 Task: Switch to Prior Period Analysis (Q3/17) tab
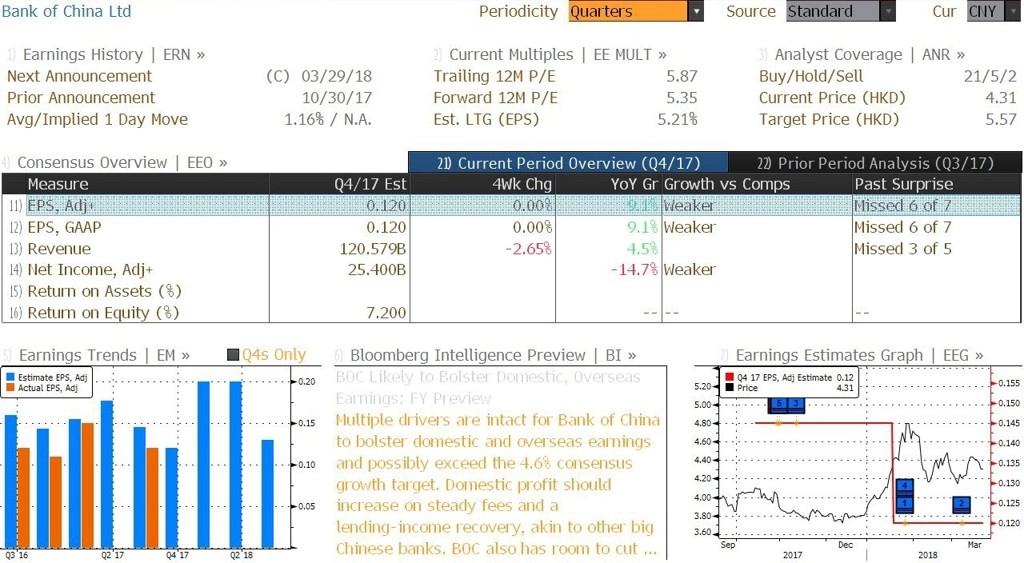tap(875, 163)
